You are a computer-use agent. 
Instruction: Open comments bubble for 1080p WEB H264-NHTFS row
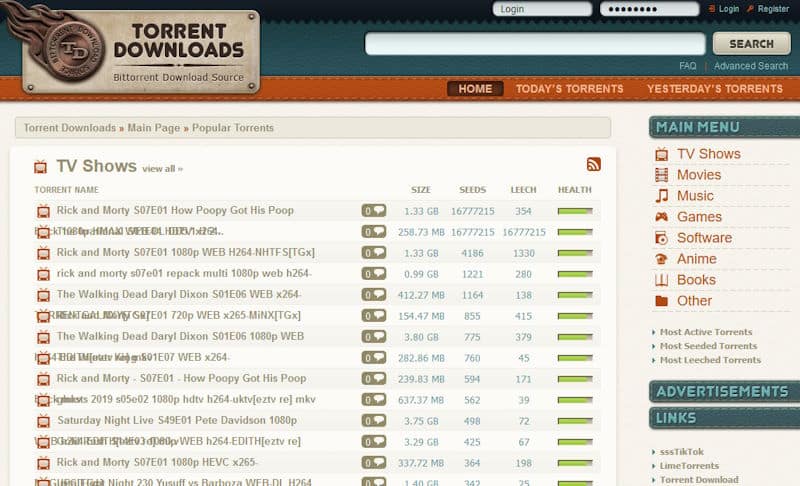pos(374,252)
